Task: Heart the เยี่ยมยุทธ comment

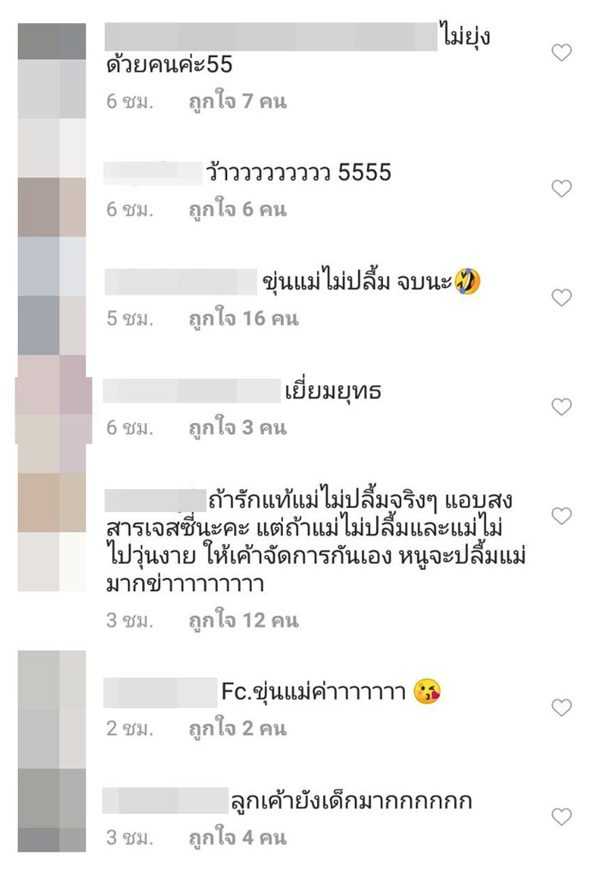Action: (x=561, y=406)
